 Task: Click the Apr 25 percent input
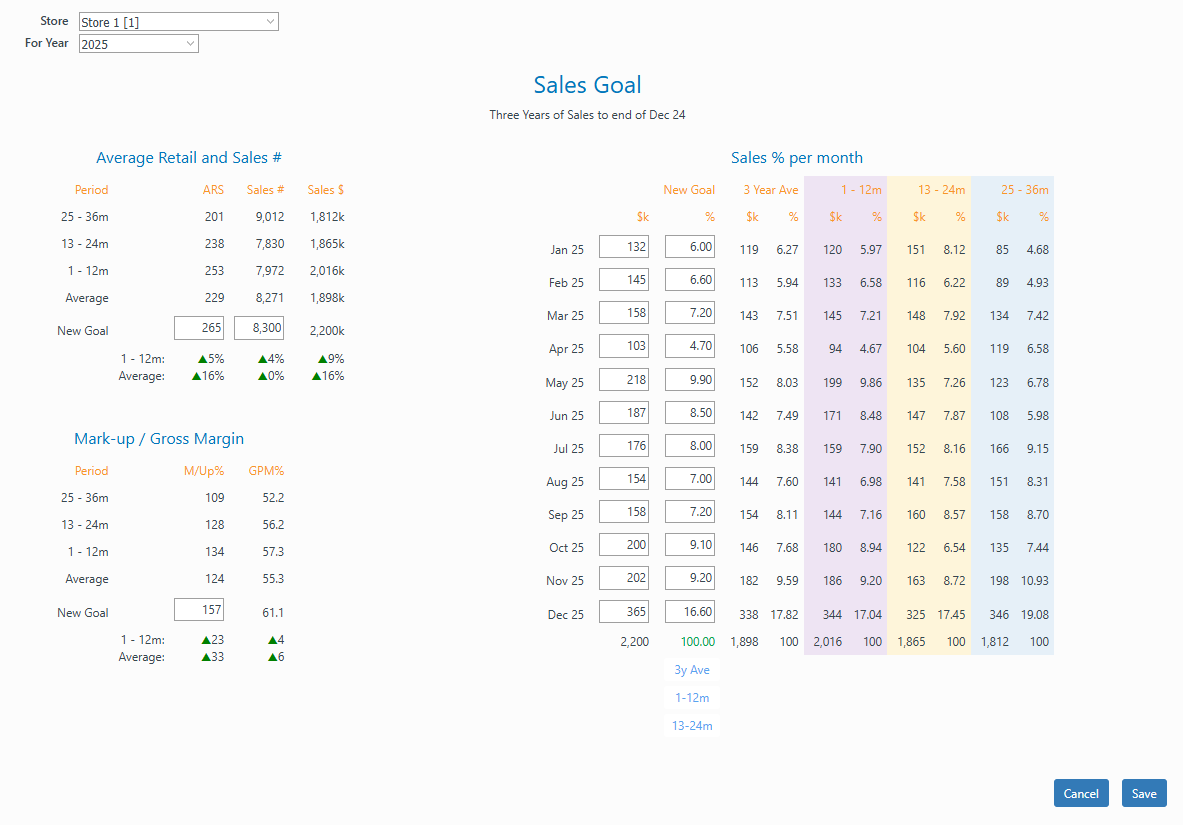(x=690, y=347)
